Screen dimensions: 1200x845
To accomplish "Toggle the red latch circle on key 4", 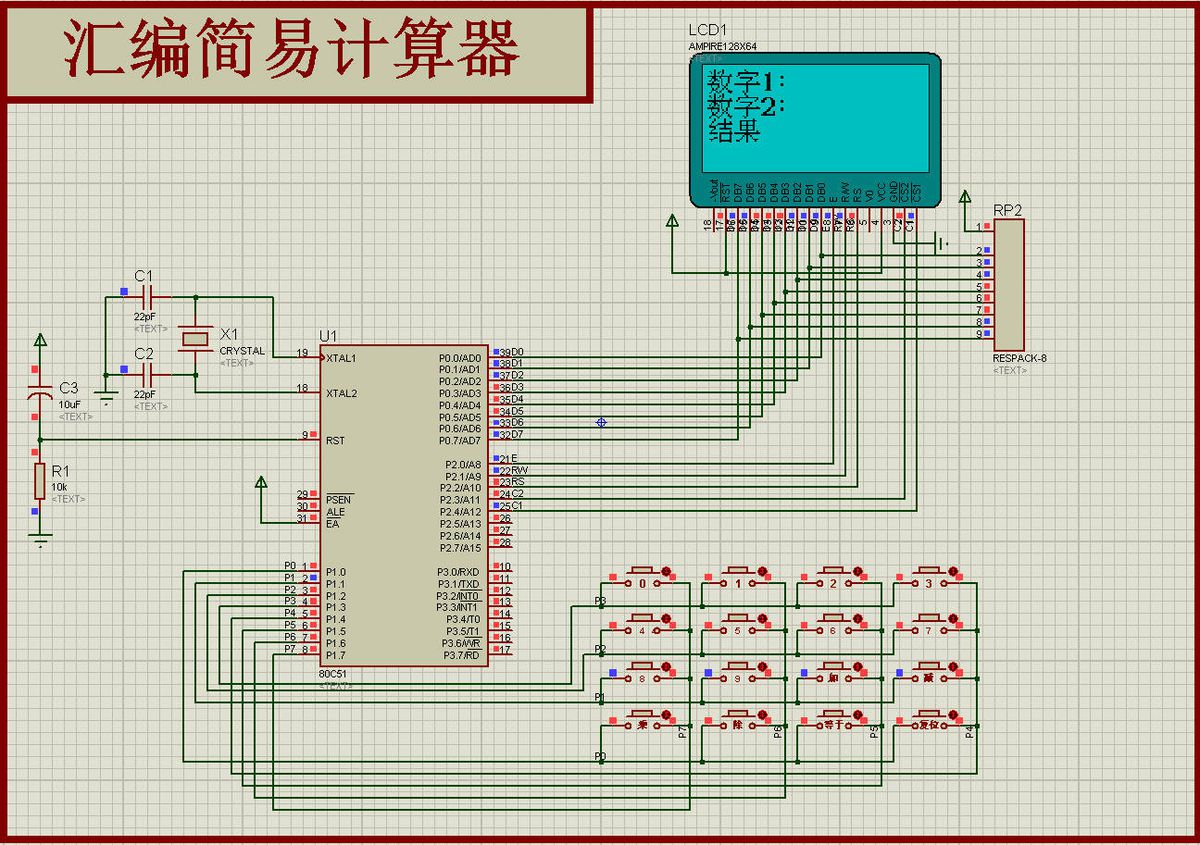I will click(x=667, y=619).
